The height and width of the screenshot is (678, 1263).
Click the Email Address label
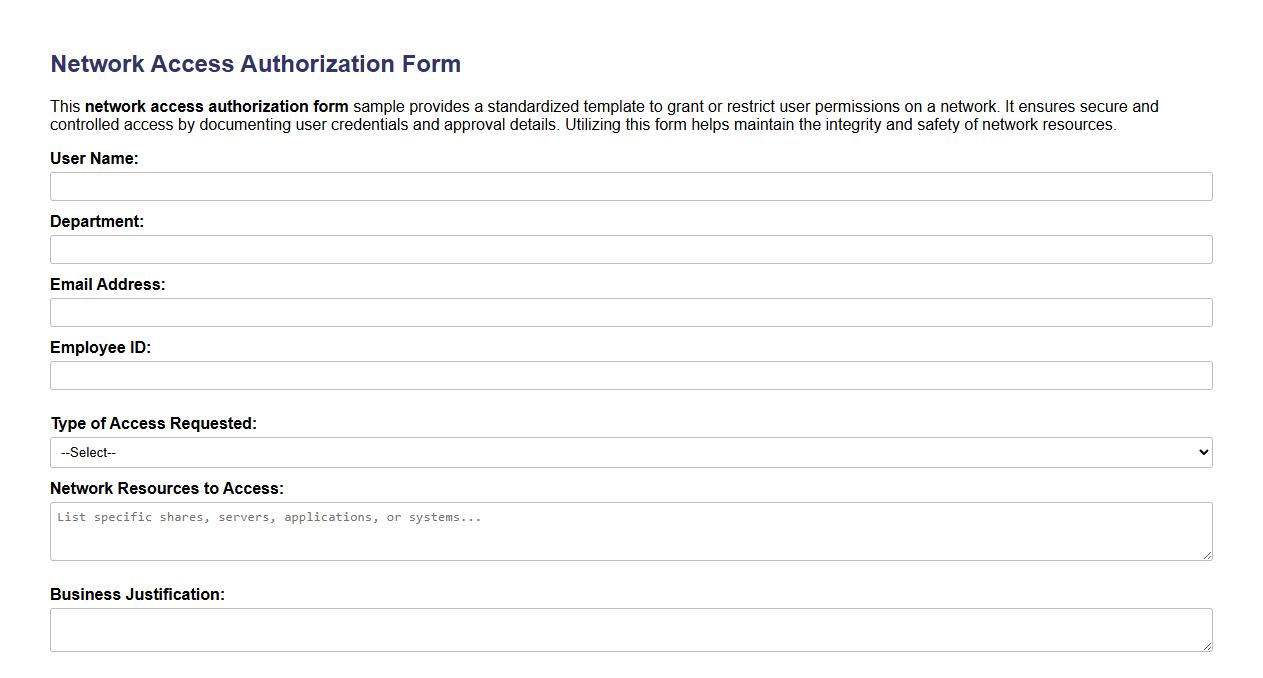108,284
